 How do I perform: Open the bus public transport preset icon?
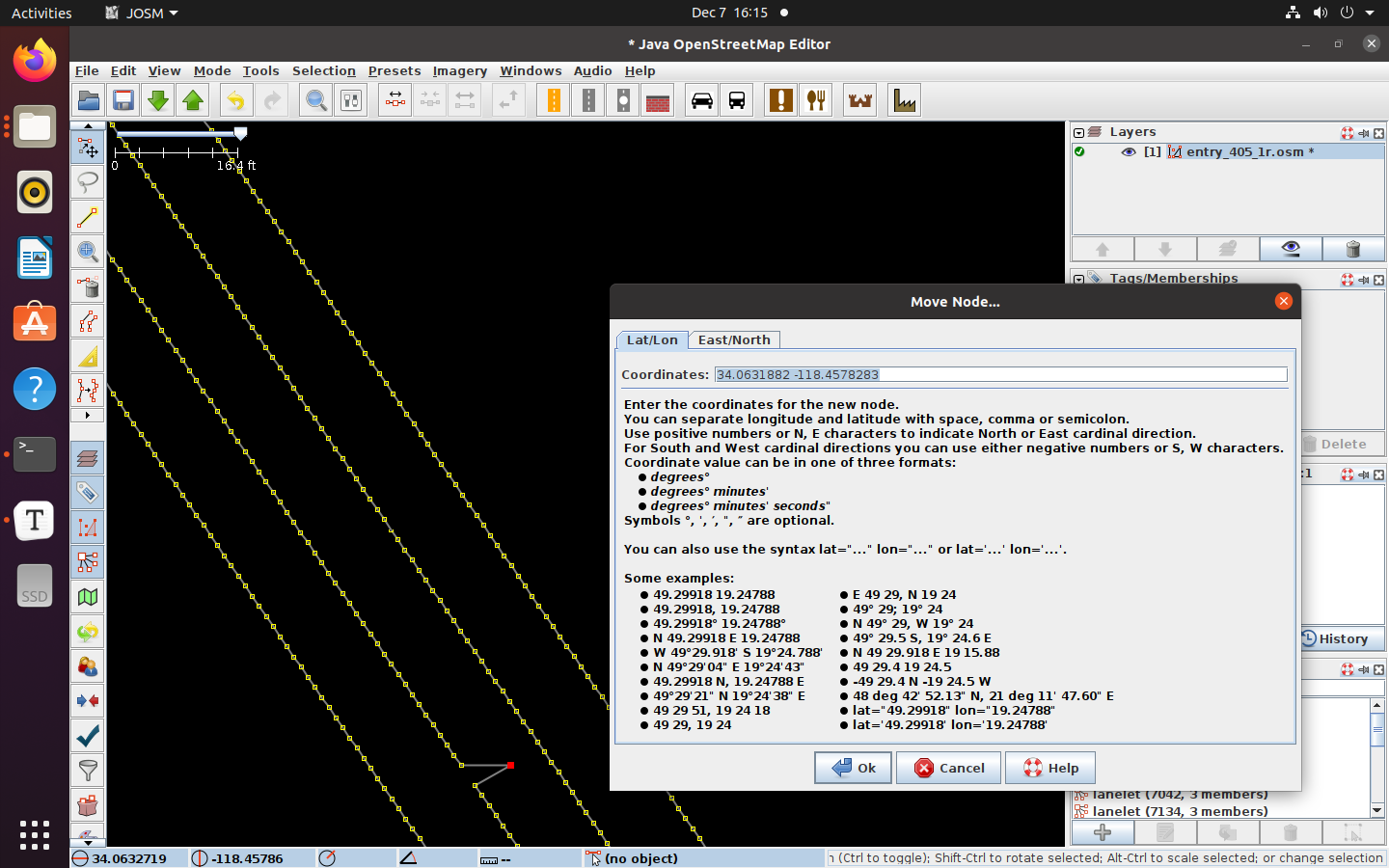[x=737, y=100]
